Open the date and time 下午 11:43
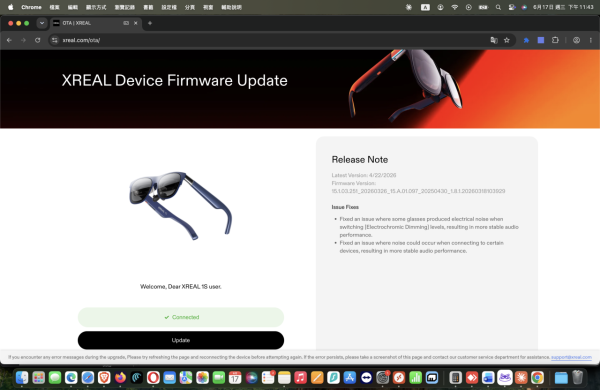The image size is (600, 390). click(x=563, y=7)
